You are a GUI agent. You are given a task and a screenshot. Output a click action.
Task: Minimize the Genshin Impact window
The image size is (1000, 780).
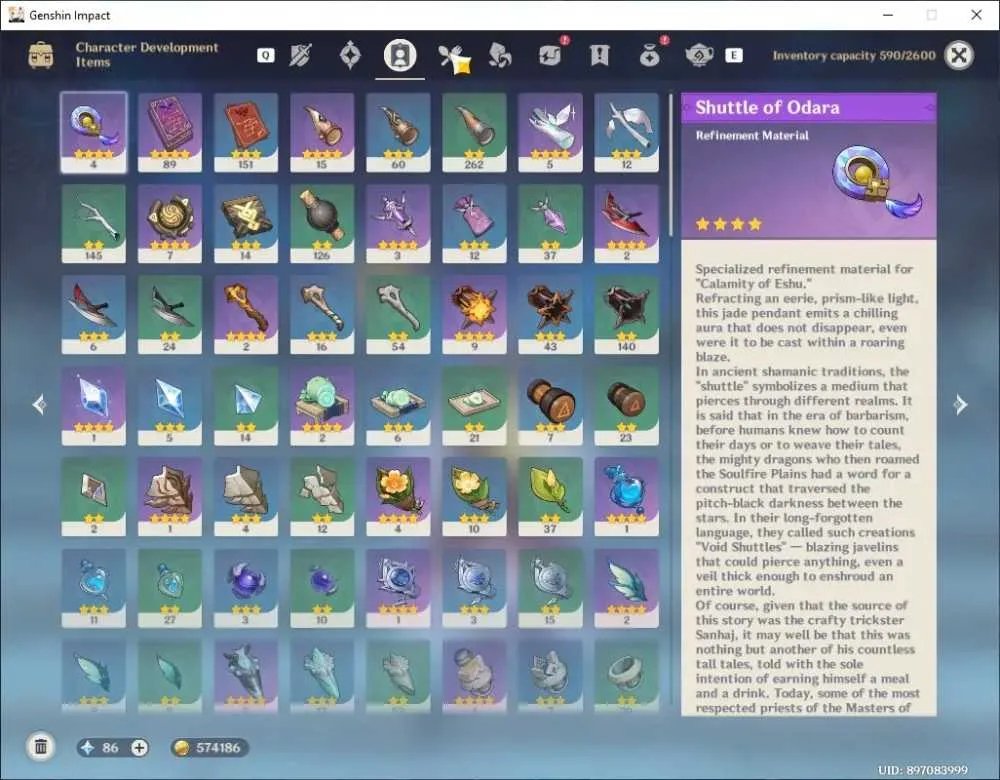[888, 15]
